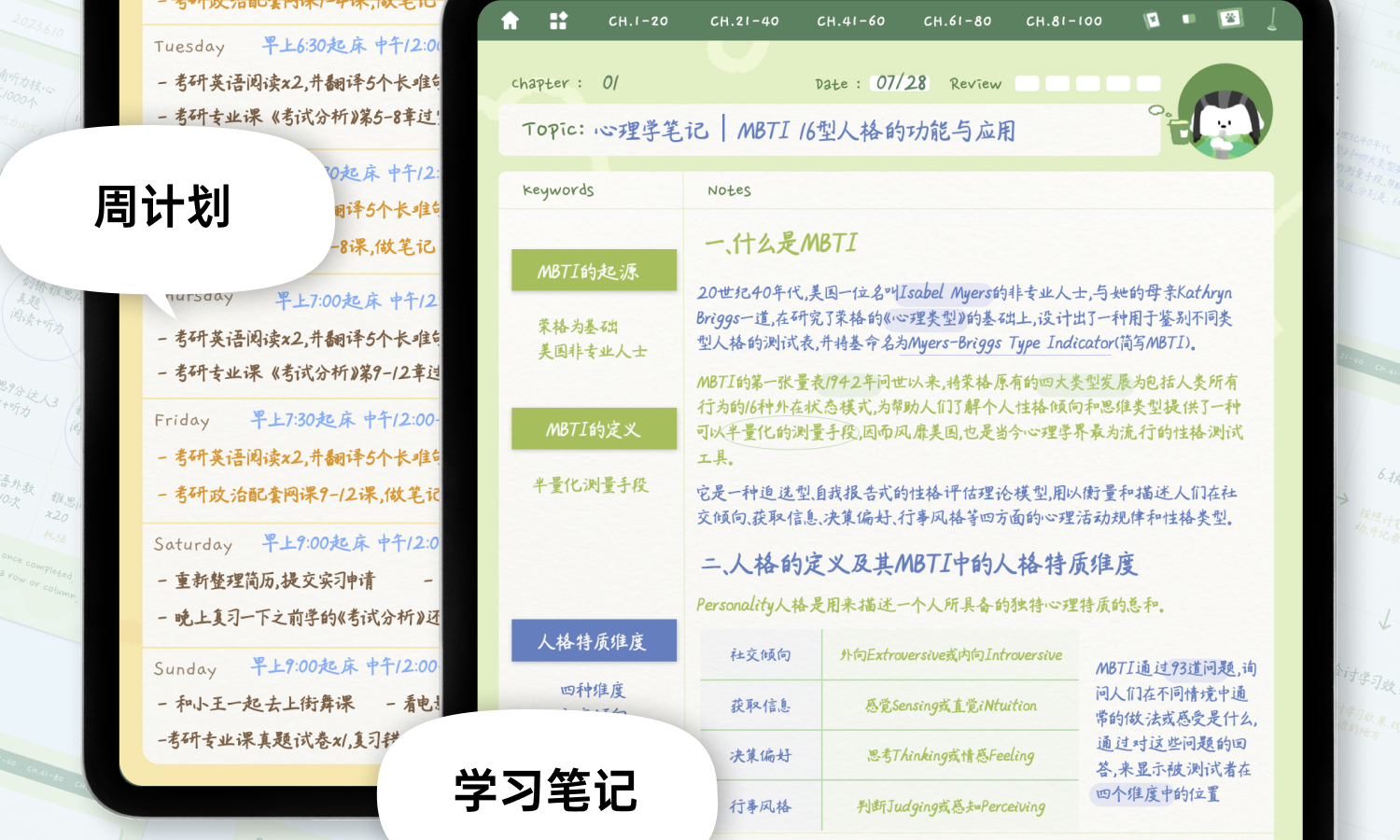Image resolution: width=1400 pixels, height=840 pixels.
Task: Open the grid dashboard icon beside home
Action: coord(557,20)
